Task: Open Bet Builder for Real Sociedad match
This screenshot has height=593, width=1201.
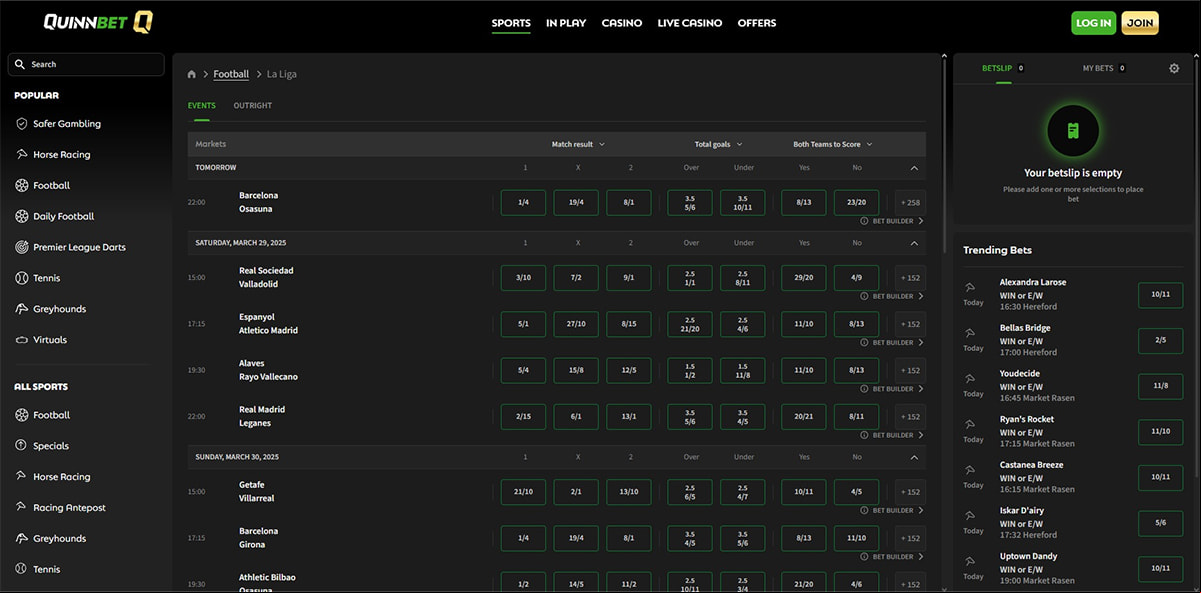Action: click(892, 296)
